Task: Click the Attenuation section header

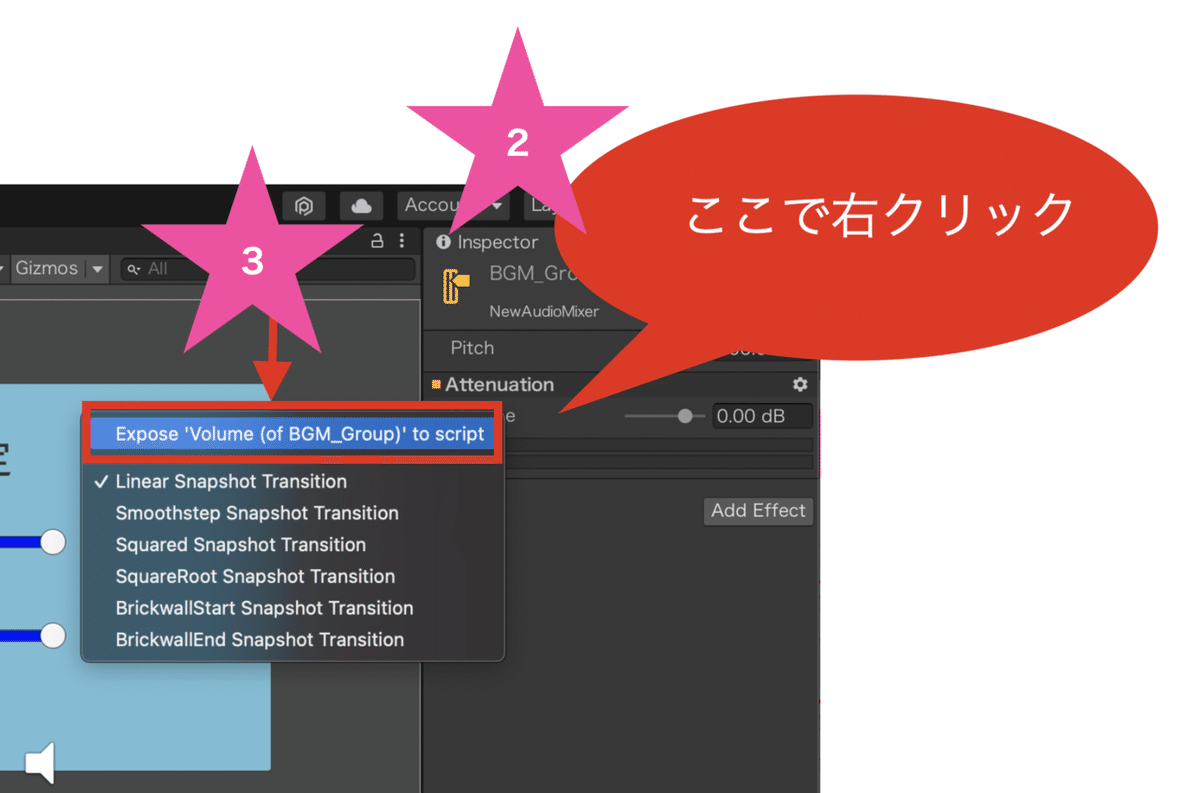Action: [x=499, y=384]
